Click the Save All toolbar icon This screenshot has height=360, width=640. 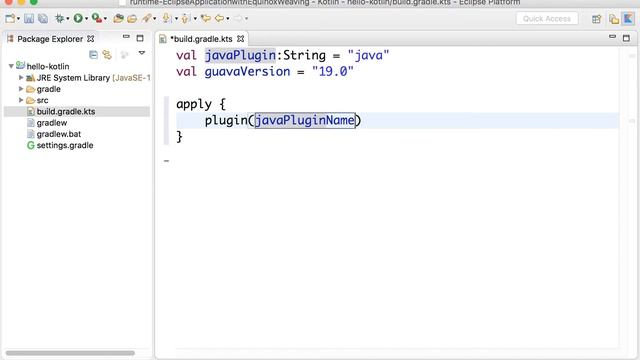(43, 18)
